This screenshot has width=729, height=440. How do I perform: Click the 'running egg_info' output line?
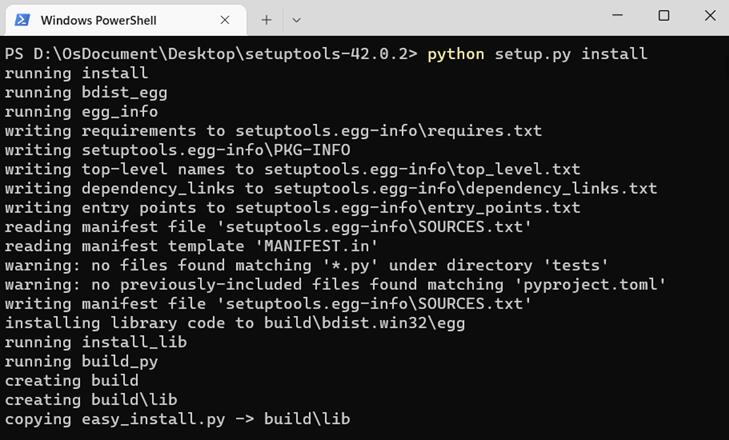click(81, 111)
